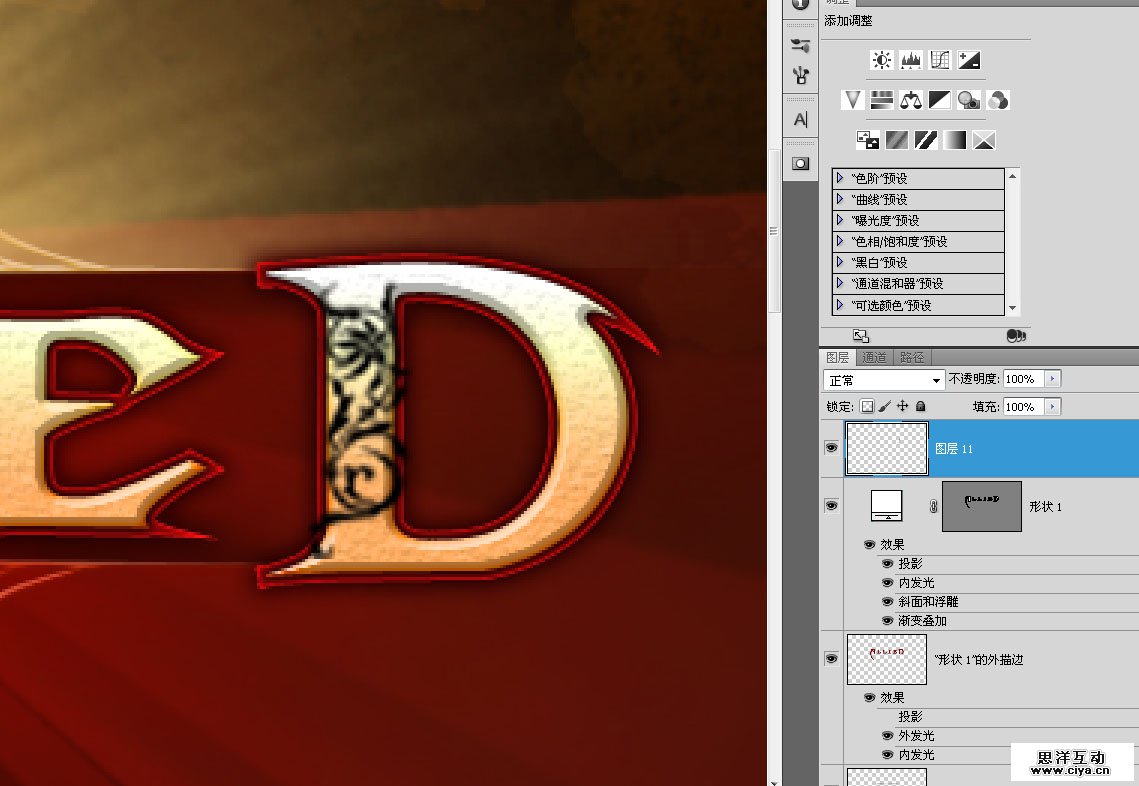Hide the 图层 11 layer with eye icon

point(831,448)
